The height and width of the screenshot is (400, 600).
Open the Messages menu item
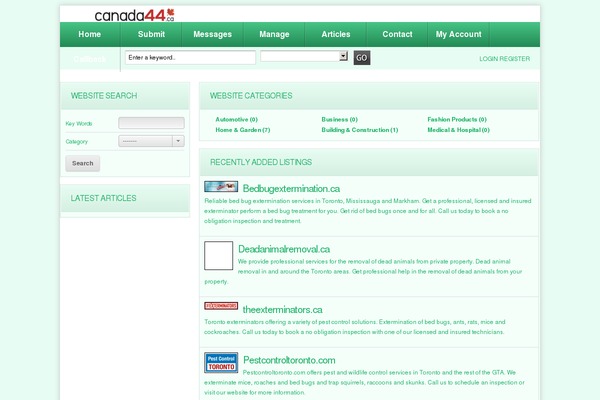click(x=212, y=34)
